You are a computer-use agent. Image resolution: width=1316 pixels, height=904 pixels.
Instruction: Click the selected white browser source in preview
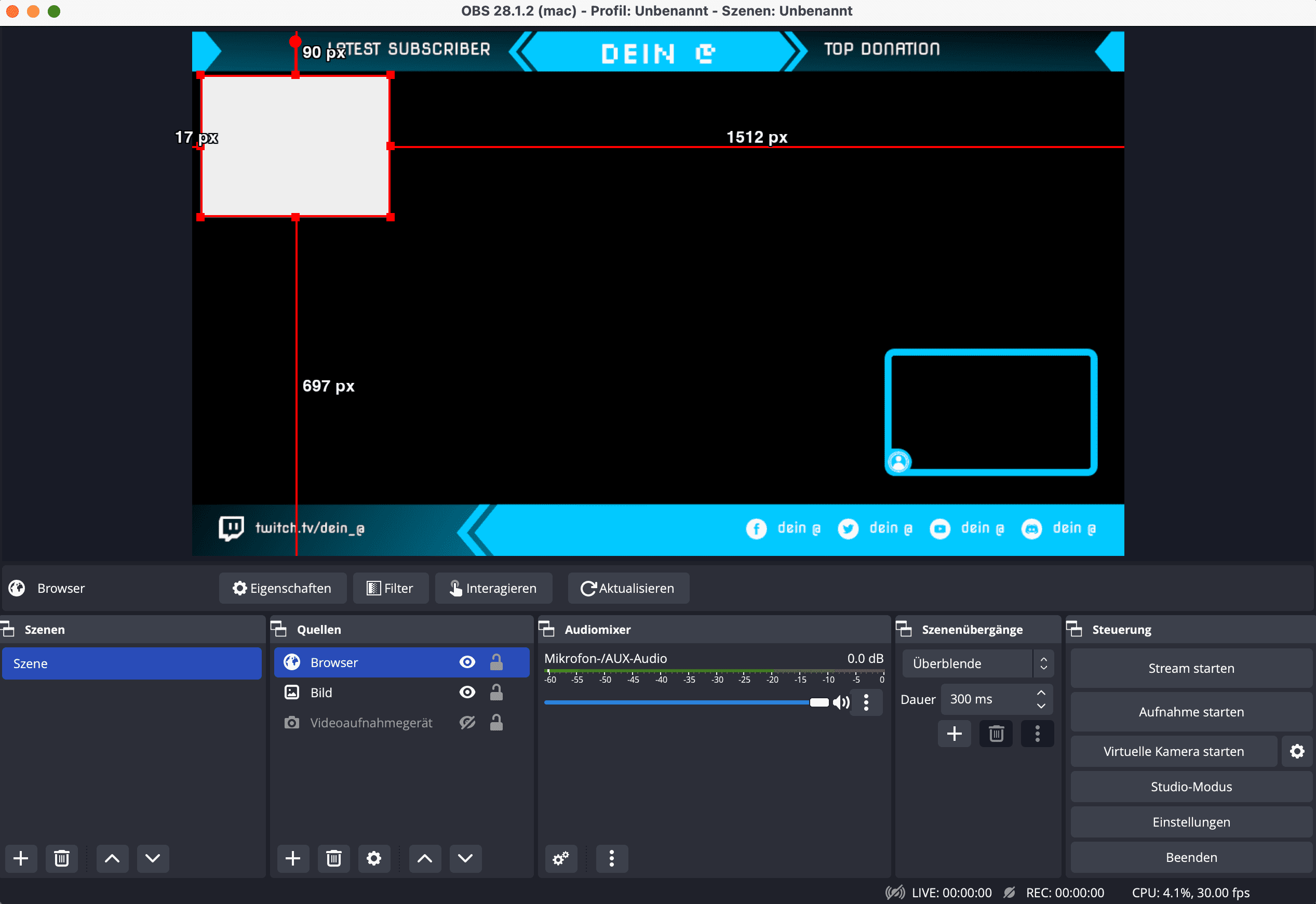coord(295,146)
